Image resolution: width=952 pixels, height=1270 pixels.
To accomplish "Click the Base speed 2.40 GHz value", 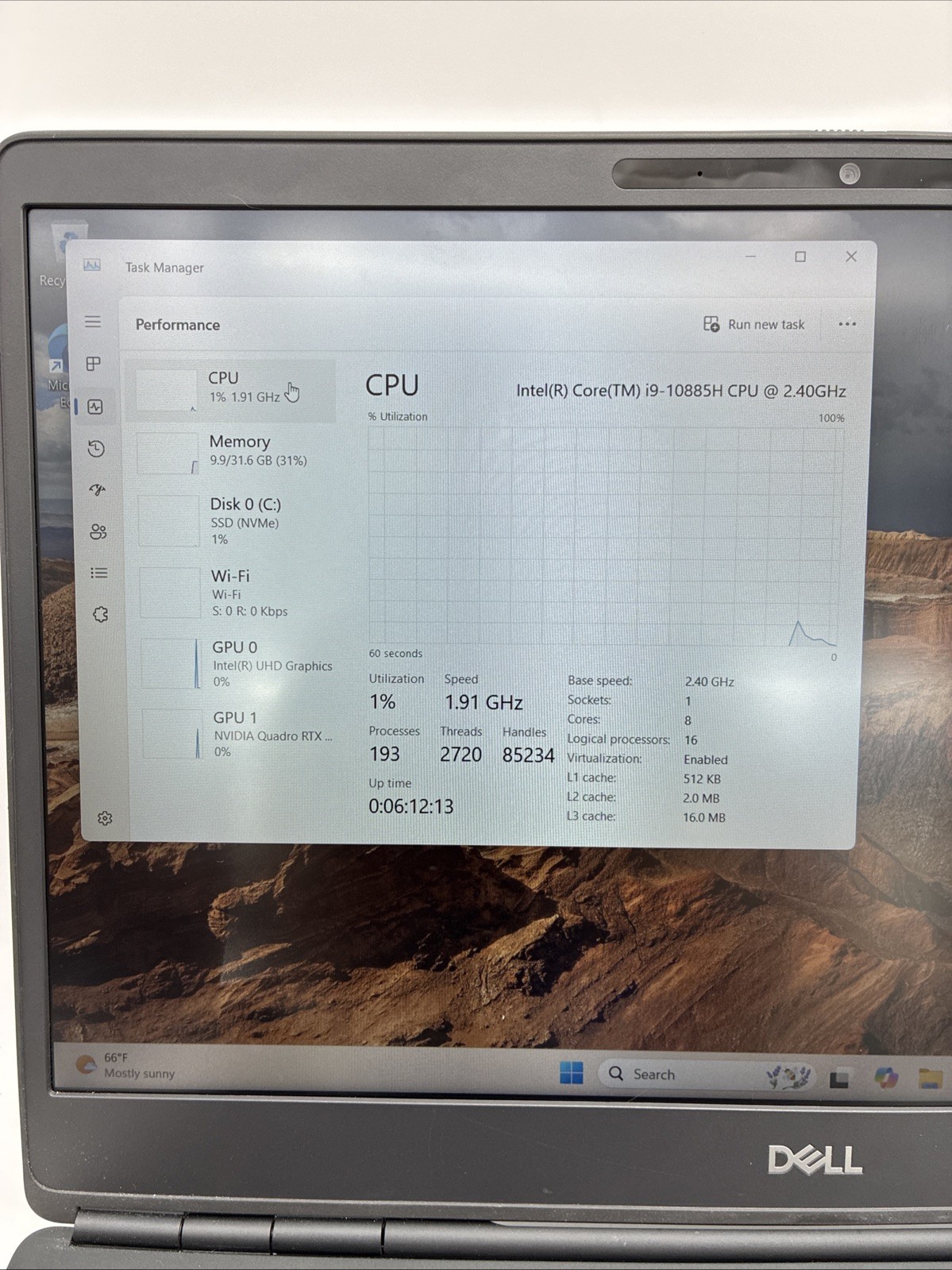I will (x=709, y=681).
